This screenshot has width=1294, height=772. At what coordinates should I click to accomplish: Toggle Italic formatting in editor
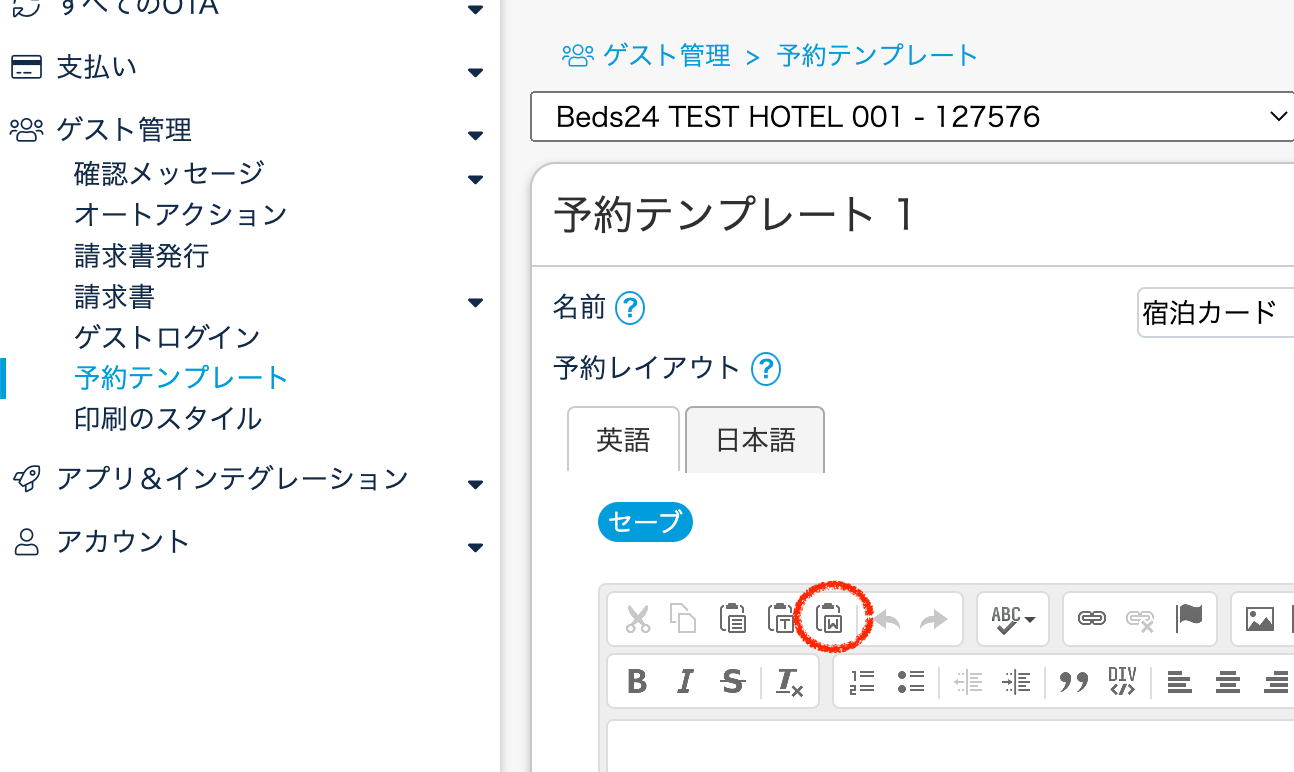pyautogui.click(x=685, y=682)
